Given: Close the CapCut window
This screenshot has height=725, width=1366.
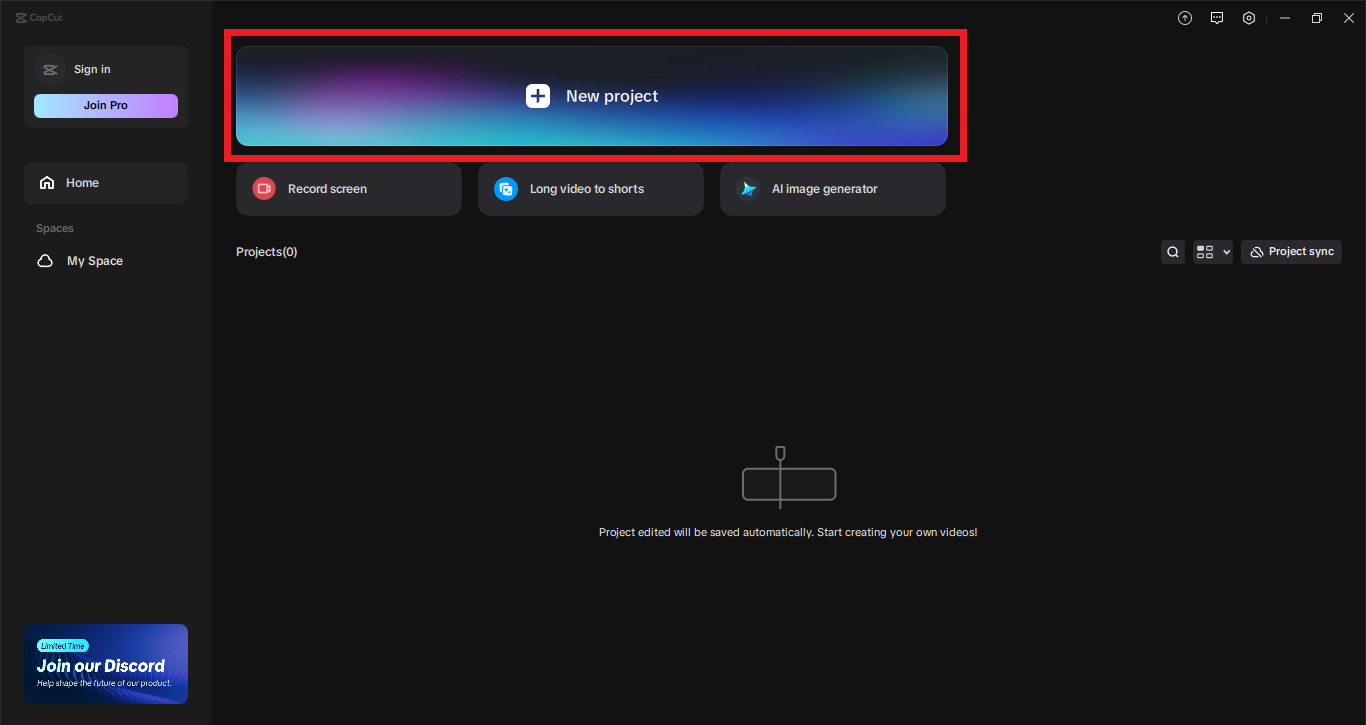Looking at the screenshot, I should tap(1348, 18).
